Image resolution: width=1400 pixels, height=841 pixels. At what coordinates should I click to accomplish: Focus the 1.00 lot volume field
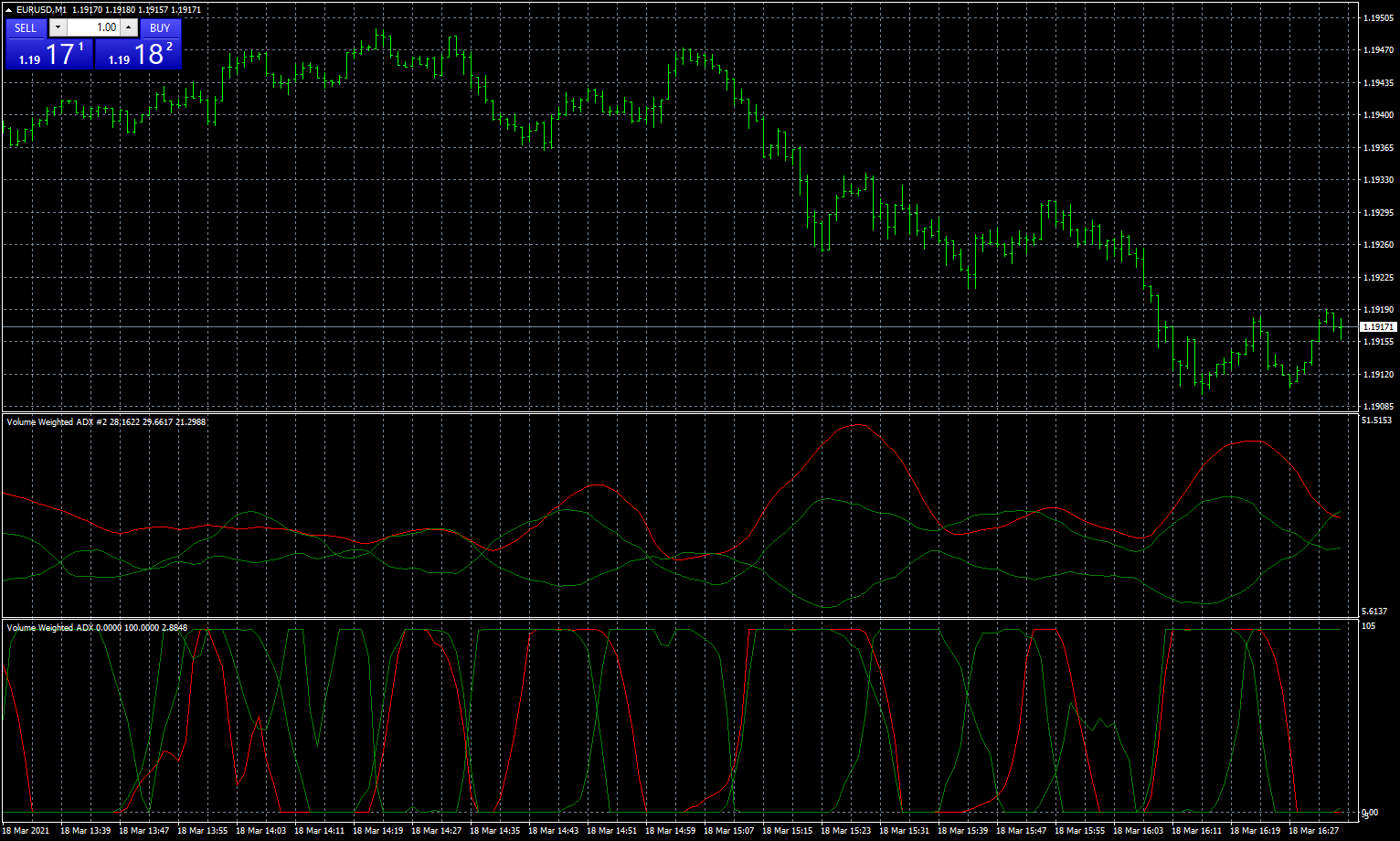tap(93, 27)
